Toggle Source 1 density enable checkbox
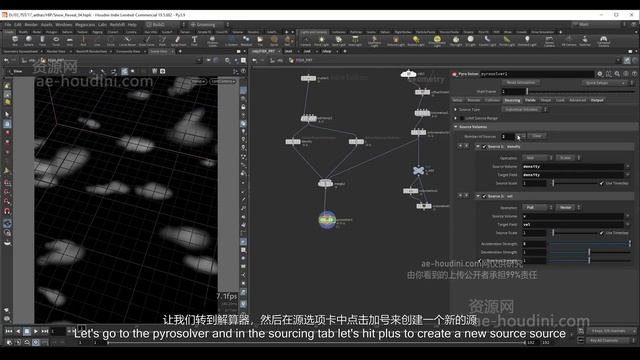 (484, 147)
